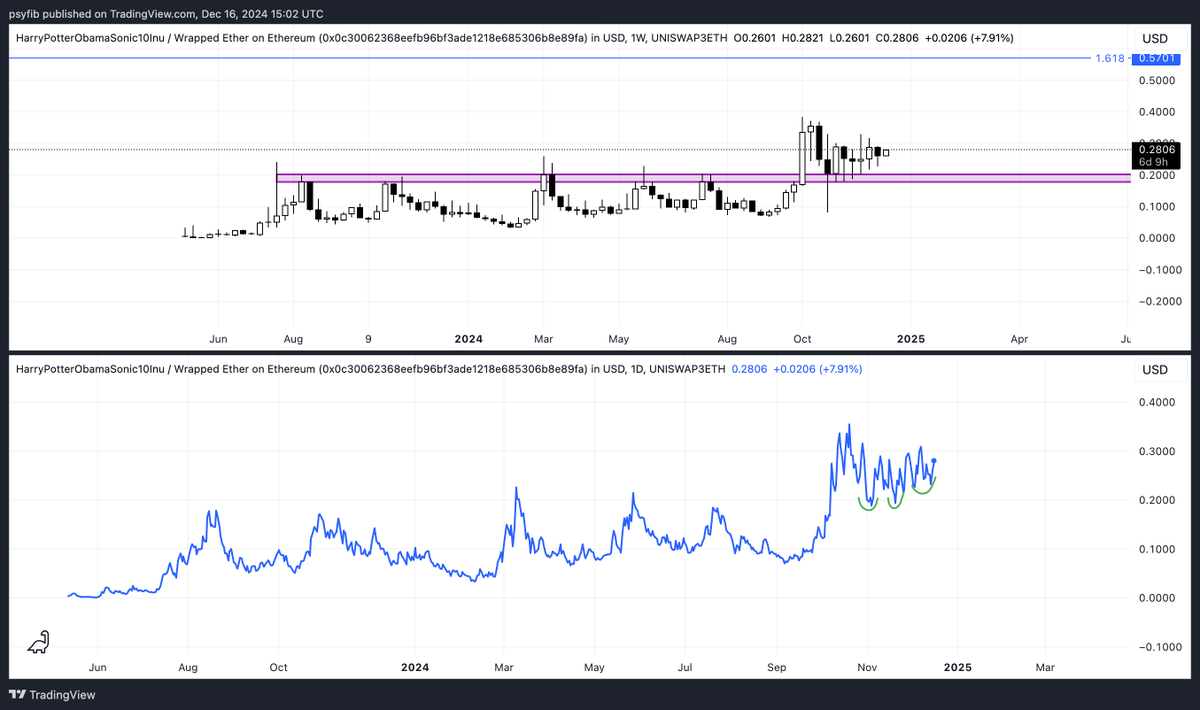
Task: Click the 2025 label on the daily time axis
Action: pyautogui.click(x=957, y=667)
